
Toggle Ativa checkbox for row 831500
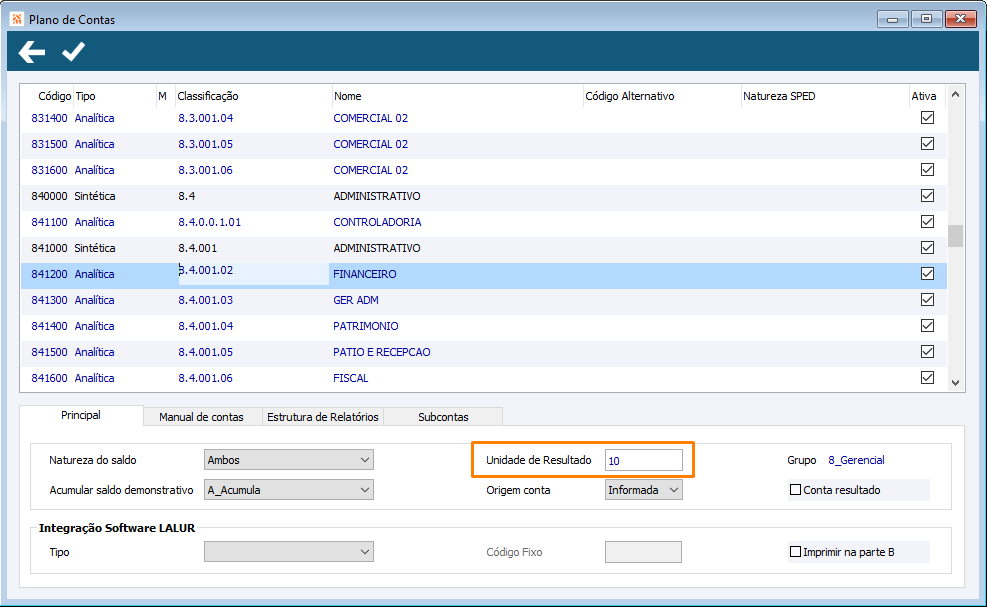[x=927, y=144]
